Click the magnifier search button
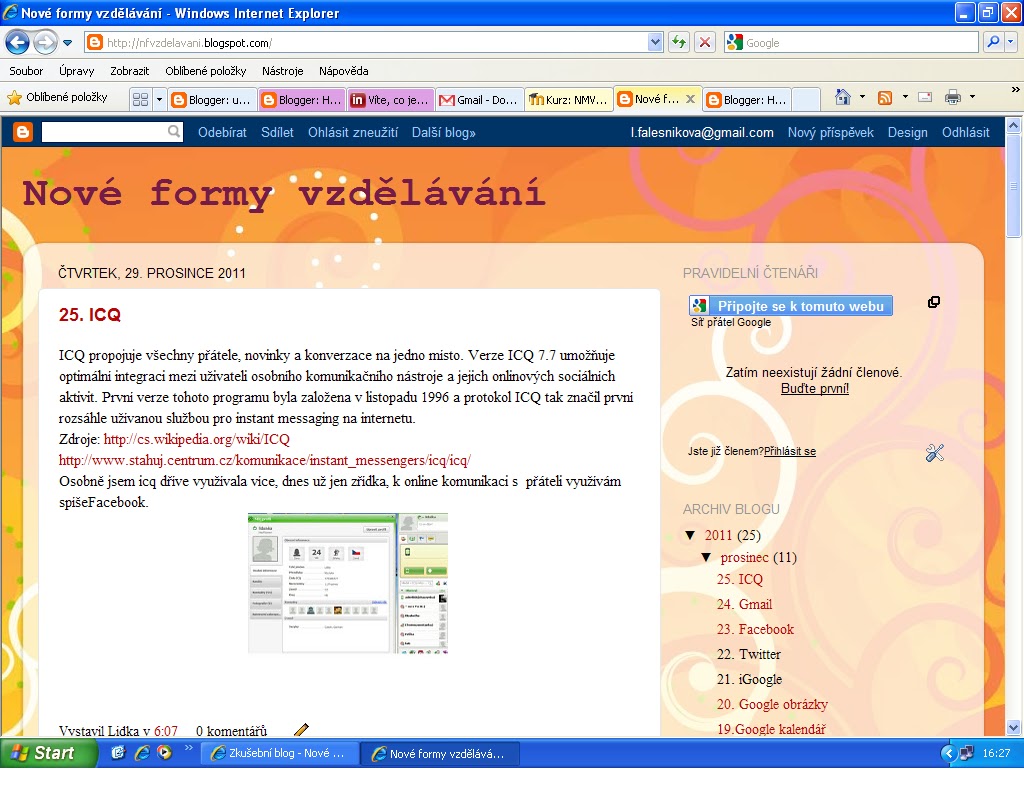1024x805 pixels. coord(993,42)
